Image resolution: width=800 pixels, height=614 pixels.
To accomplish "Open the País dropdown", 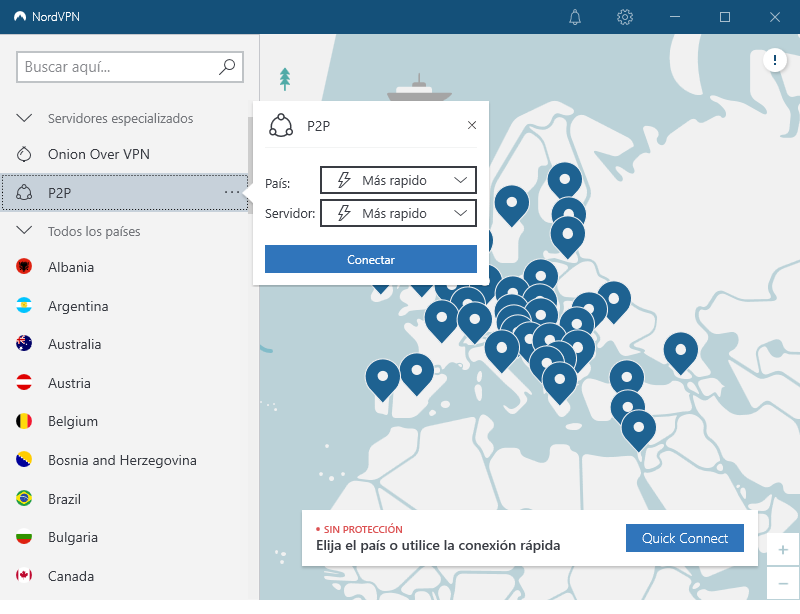I will [x=398, y=180].
